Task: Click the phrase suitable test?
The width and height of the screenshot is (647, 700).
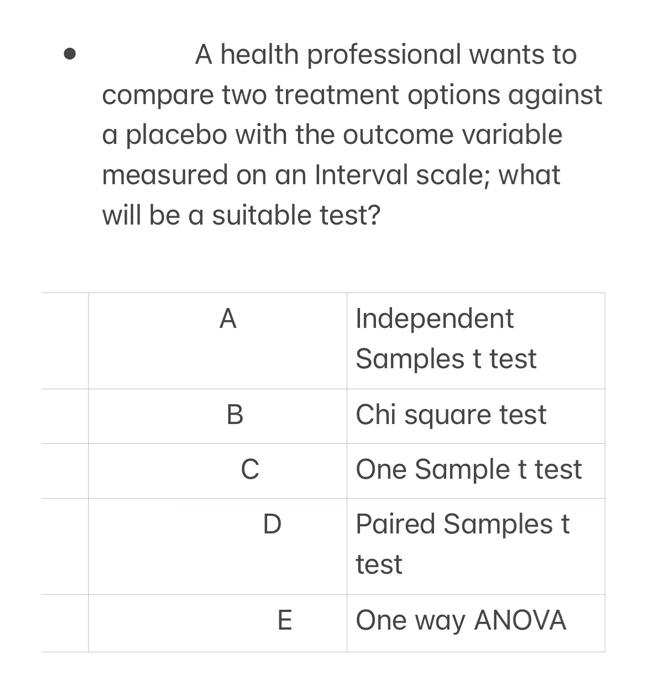Action: (296, 215)
